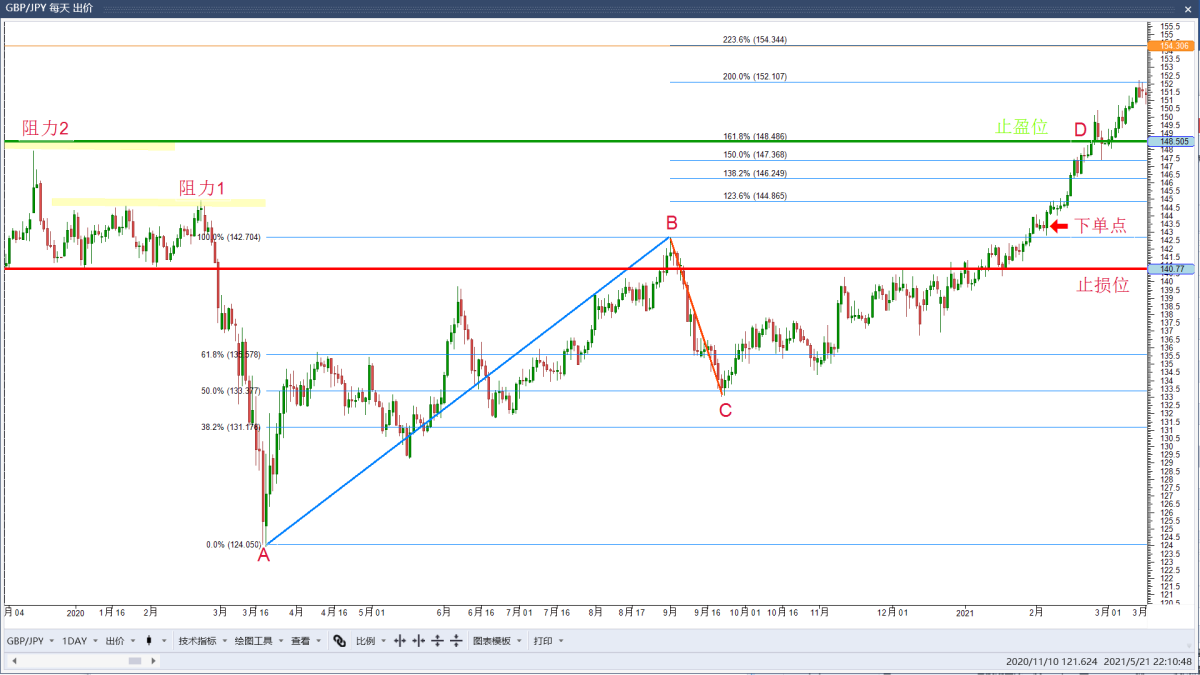The image size is (1200, 675).
Task: Click the left scroll arrow below the chart
Action: [x=13, y=660]
